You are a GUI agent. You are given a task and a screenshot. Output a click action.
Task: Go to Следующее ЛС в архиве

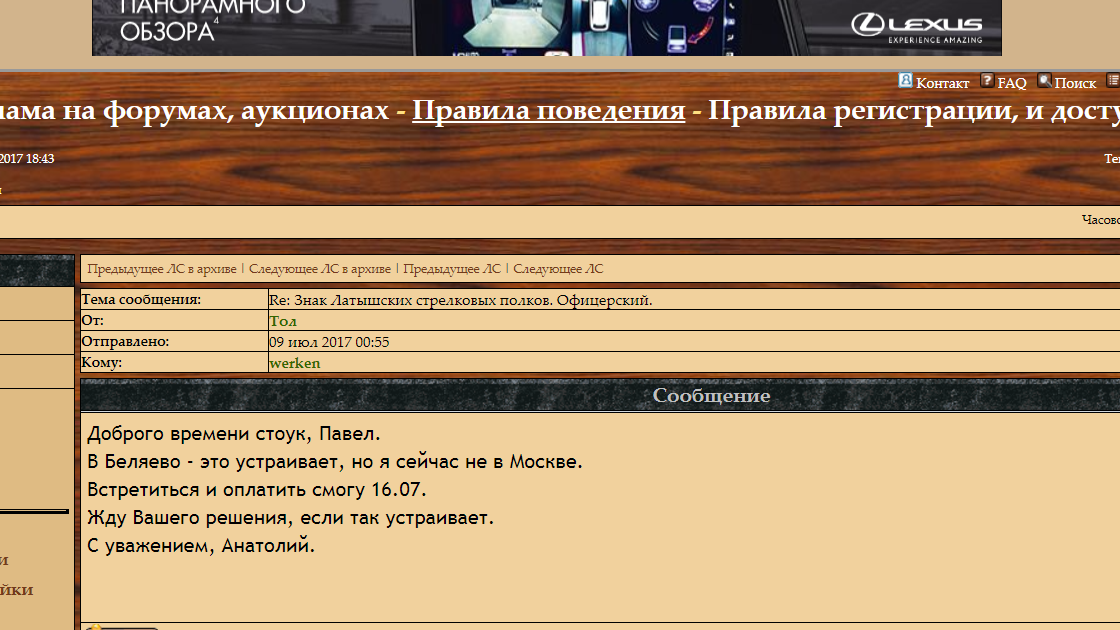(319, 269)
